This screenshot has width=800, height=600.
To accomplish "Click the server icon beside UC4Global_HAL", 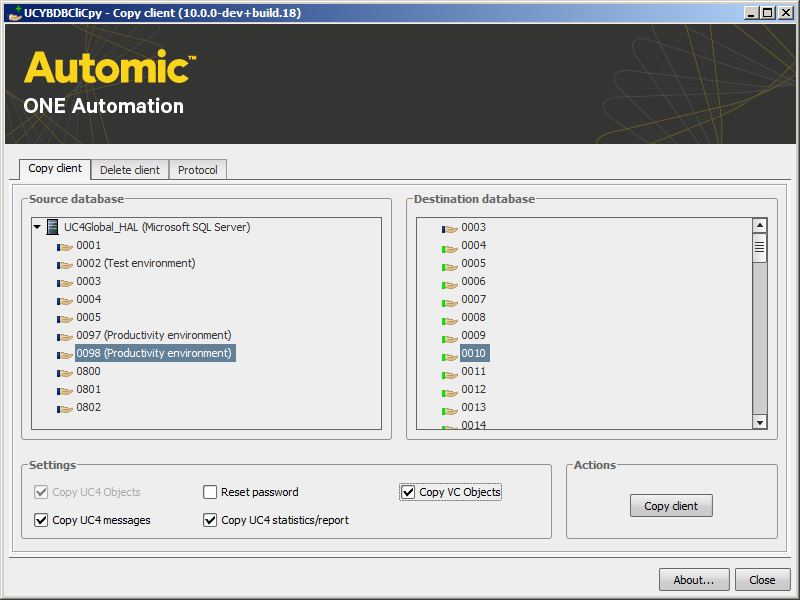I will tap(52, 227).
